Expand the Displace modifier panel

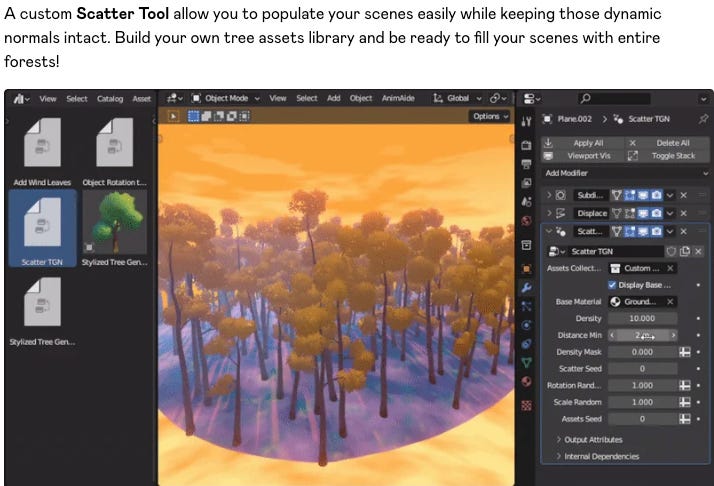pyautogui.click(x=549, y=213)
